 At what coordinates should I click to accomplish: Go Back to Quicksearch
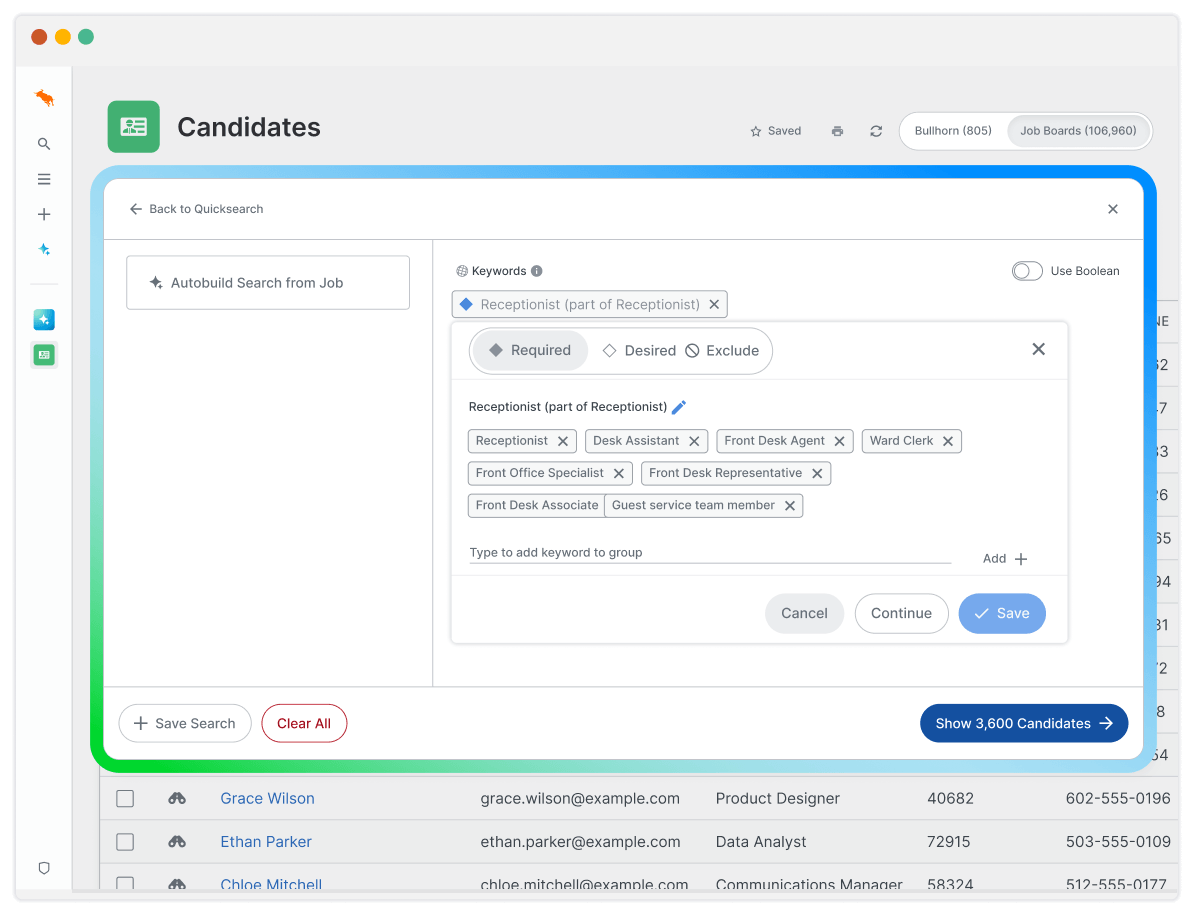pyautogui.click(x=197, y=209)
